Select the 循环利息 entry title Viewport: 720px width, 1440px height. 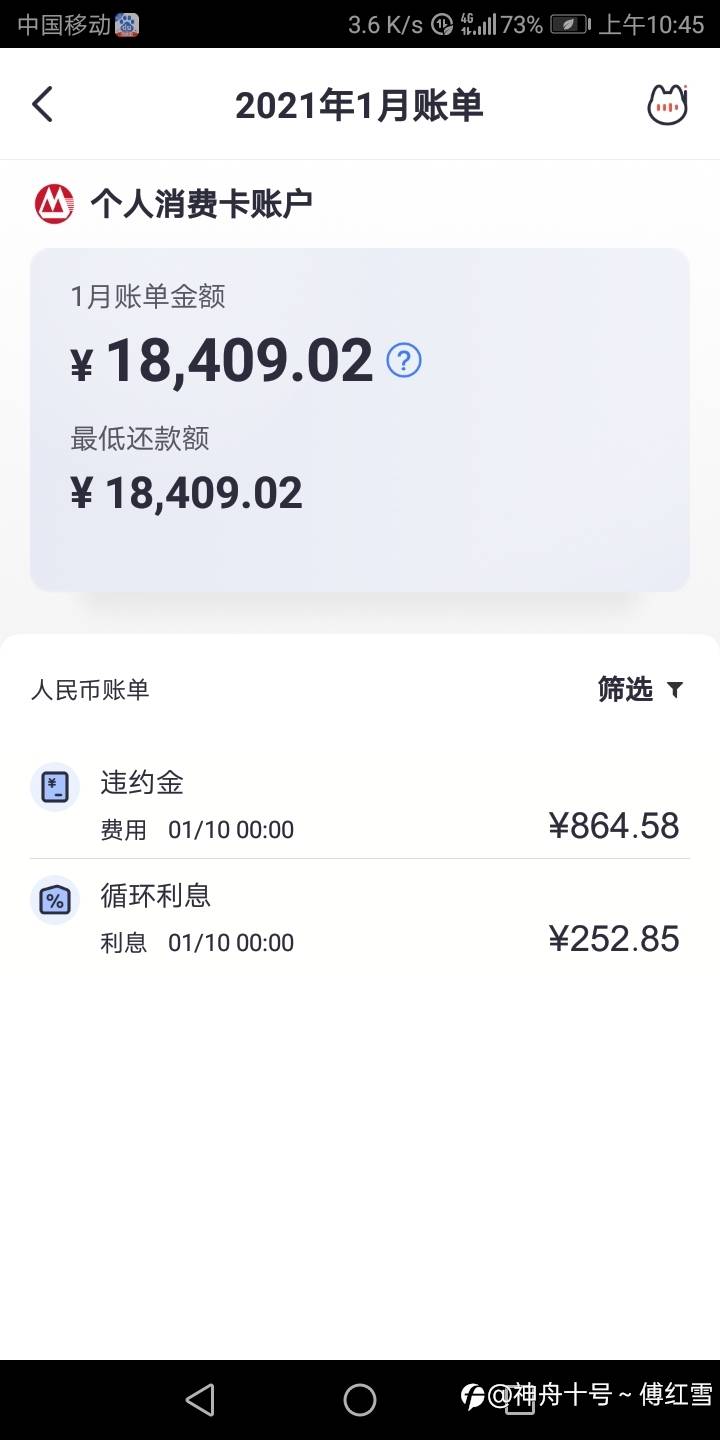[x=155, y=895]
